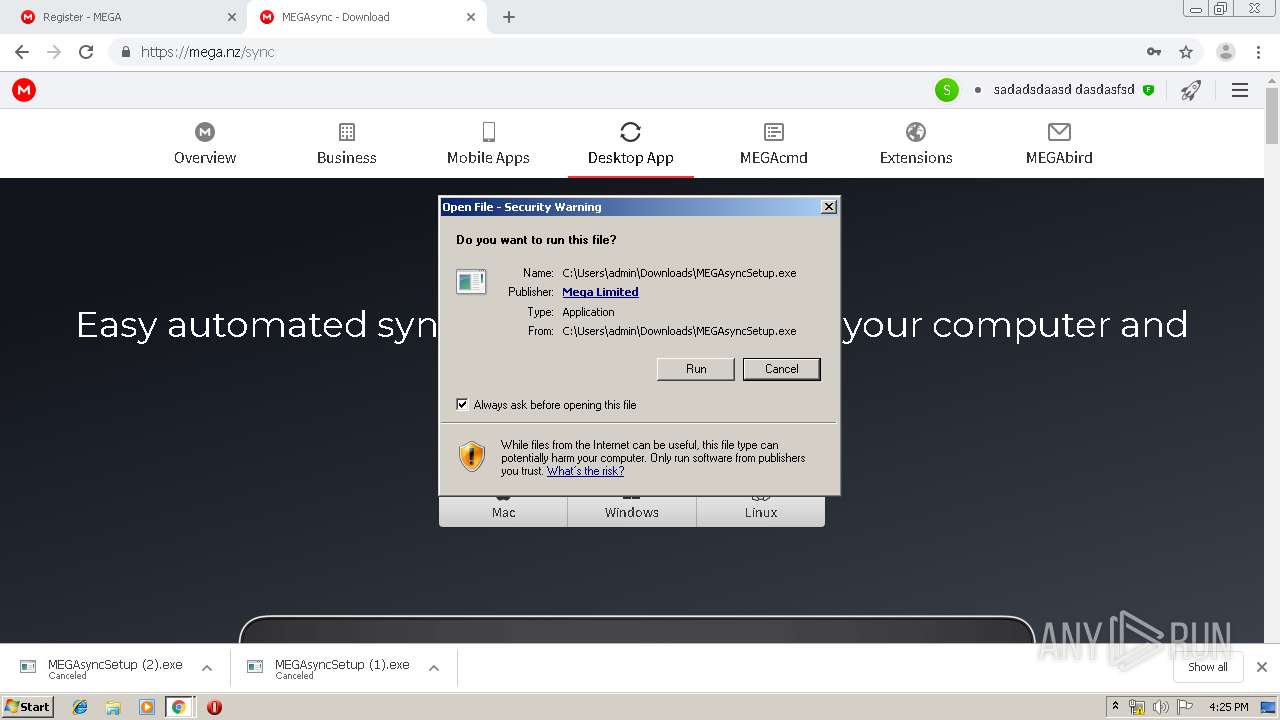This screenshot has height=720, width=1280.
Task: Click the address bar URL field
Action: [x=640, y=52]
